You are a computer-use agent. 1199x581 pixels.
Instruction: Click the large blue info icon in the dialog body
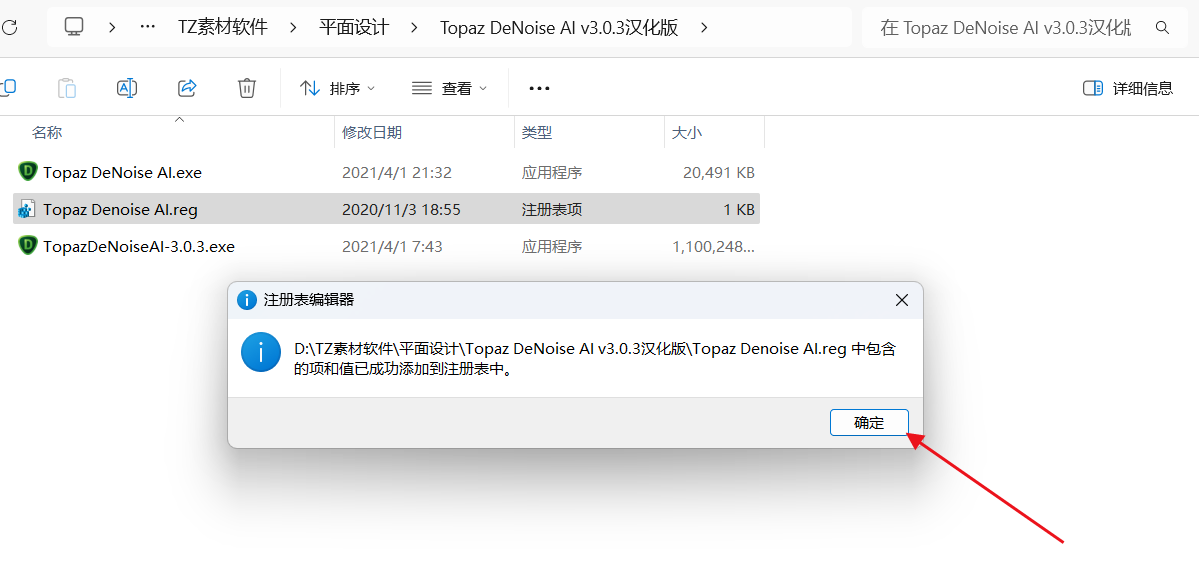[262, 352]
